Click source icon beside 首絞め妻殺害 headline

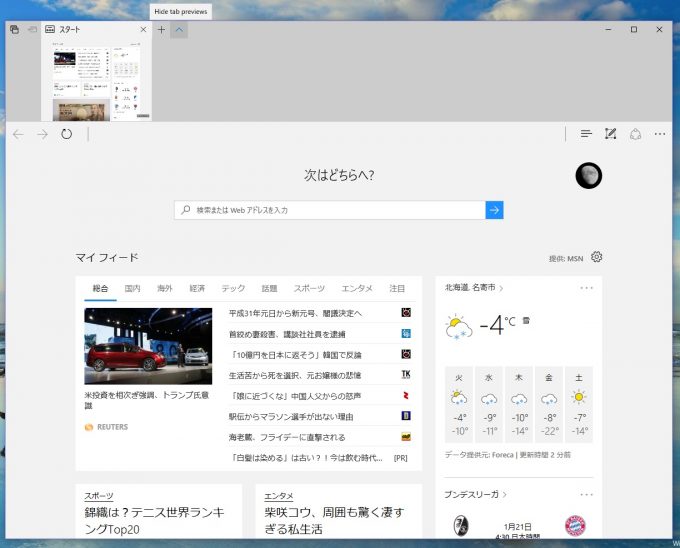pyautogui.click(x=406, y=333)
